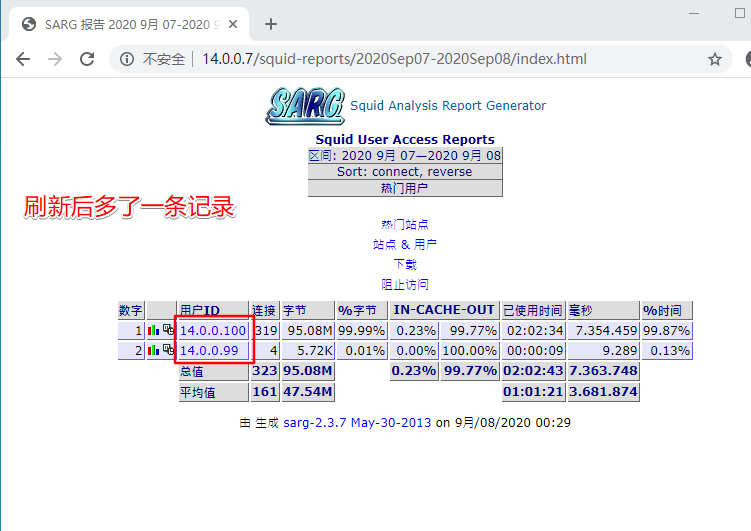
Task: Click the 02:02:34 elapsed time cell
Action: [533, 330]
